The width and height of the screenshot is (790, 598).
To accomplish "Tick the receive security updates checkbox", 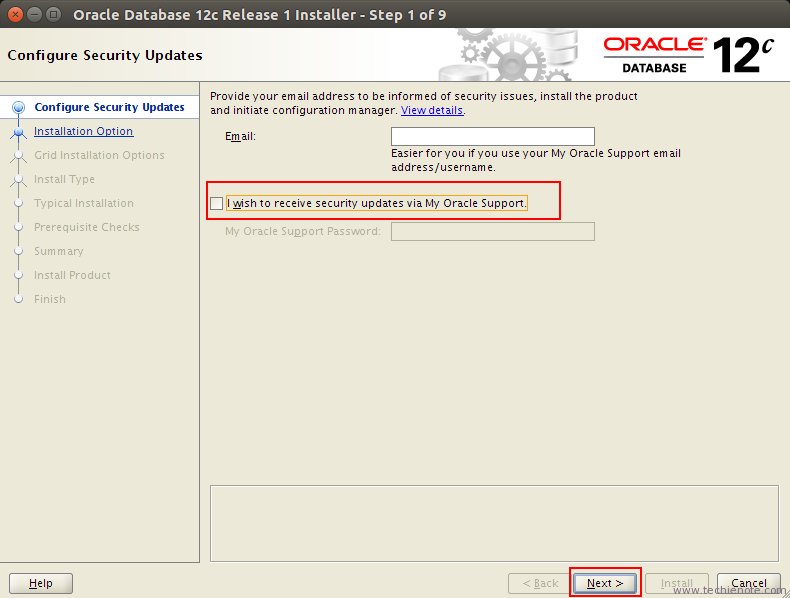I will click(217, 203).
